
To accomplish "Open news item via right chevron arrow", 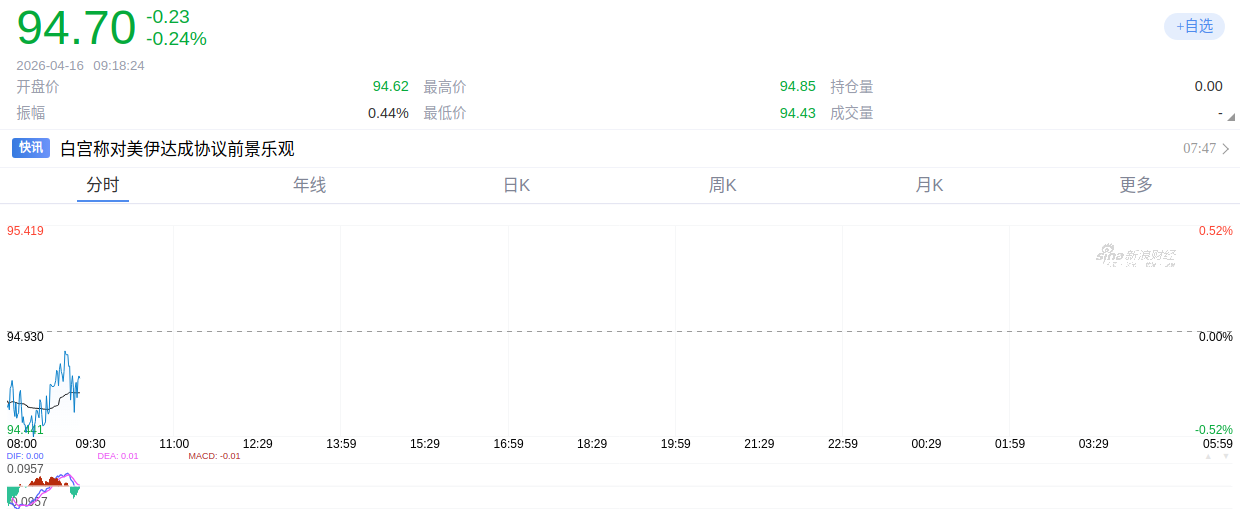I will (x=1227, y=149).
